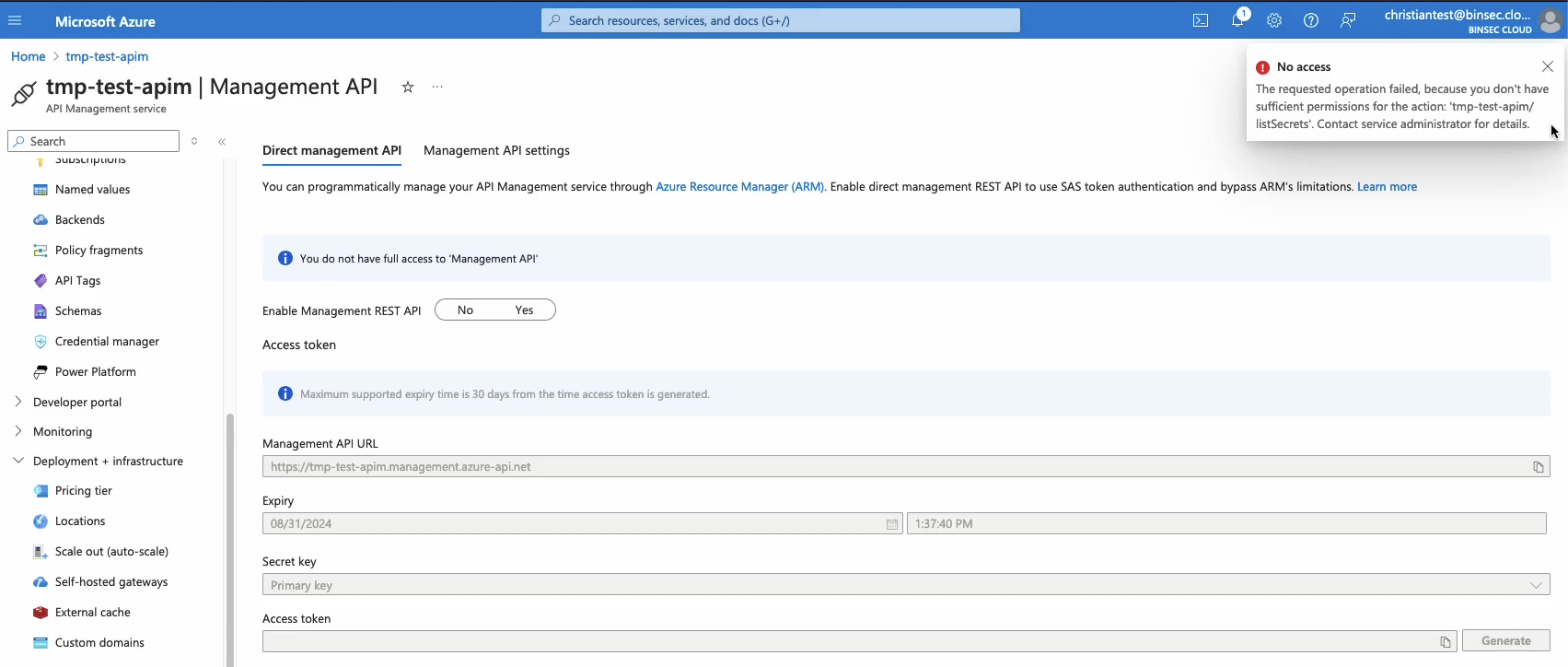Open the Secret key Primary key dropdown

[x=906, y=585]
